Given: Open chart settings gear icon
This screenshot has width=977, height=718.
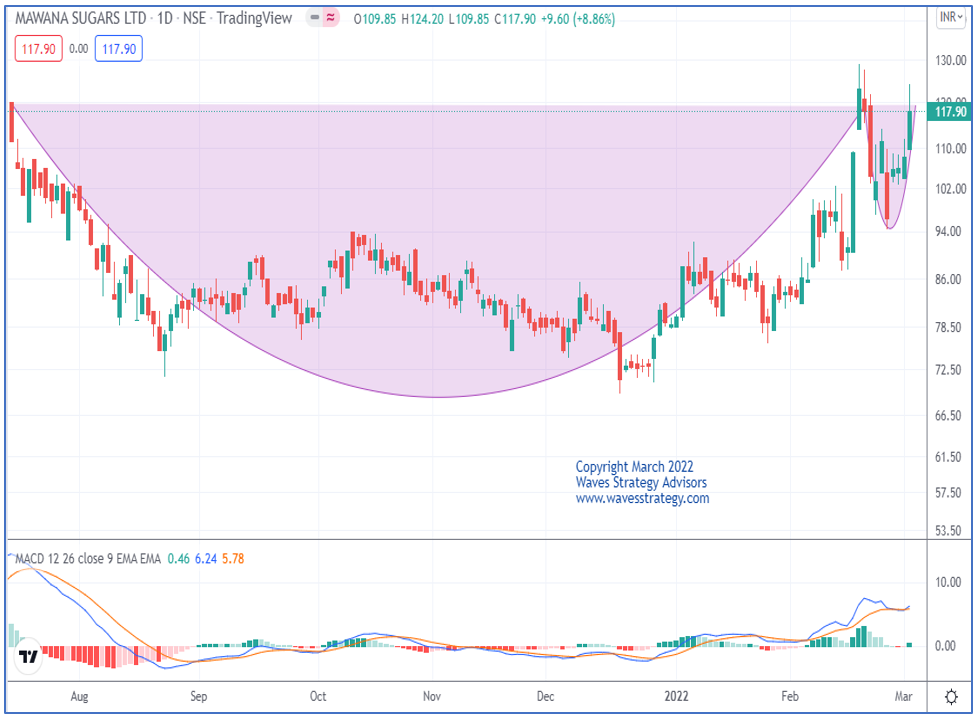Looking at the screenshot, I should (x=951, y=697).
